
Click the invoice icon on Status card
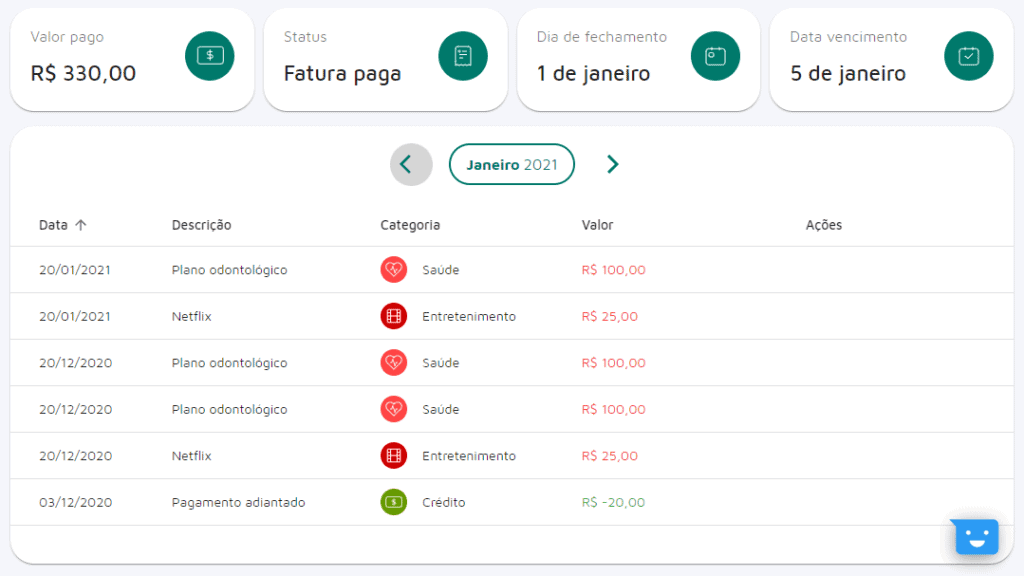(463, 56)
